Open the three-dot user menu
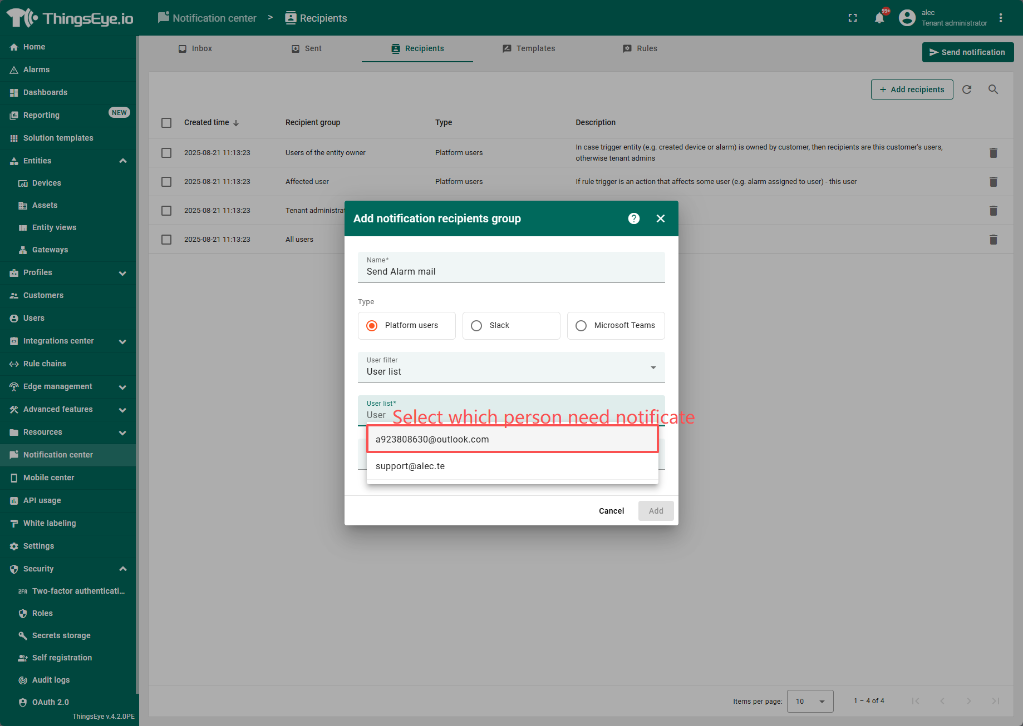1023x726 pixels. coord(1001,18)
